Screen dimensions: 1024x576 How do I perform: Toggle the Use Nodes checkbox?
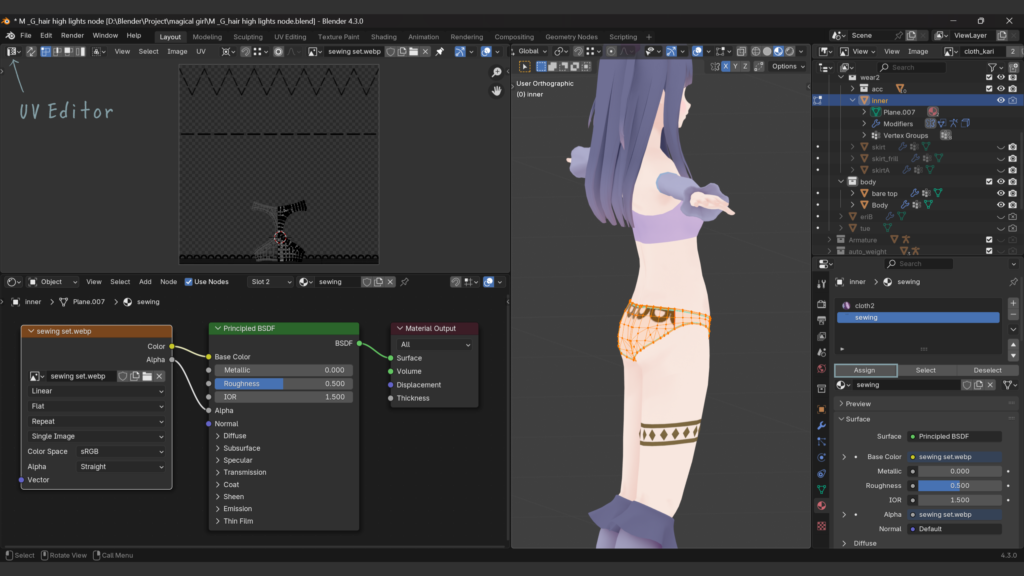tap(189, 282)
